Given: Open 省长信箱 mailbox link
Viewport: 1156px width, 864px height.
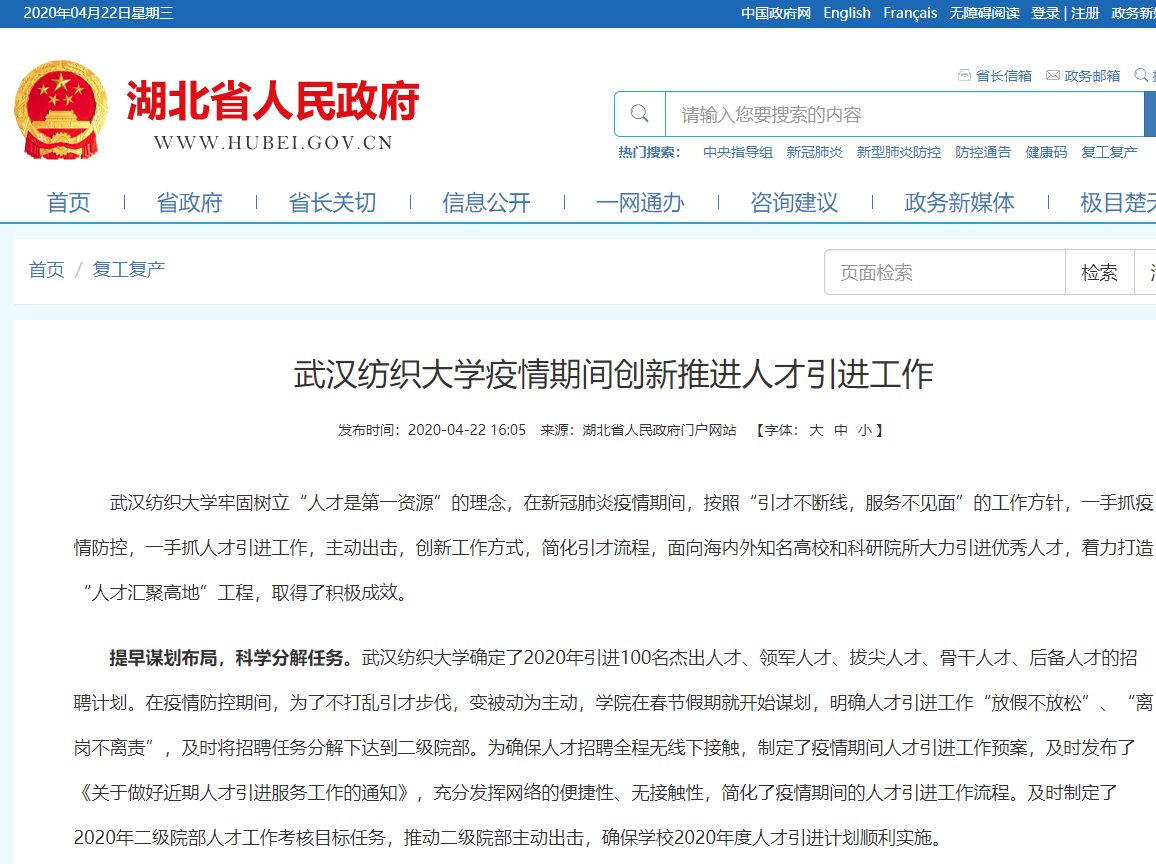Looking at the screenshot, I should coord(995,75).
